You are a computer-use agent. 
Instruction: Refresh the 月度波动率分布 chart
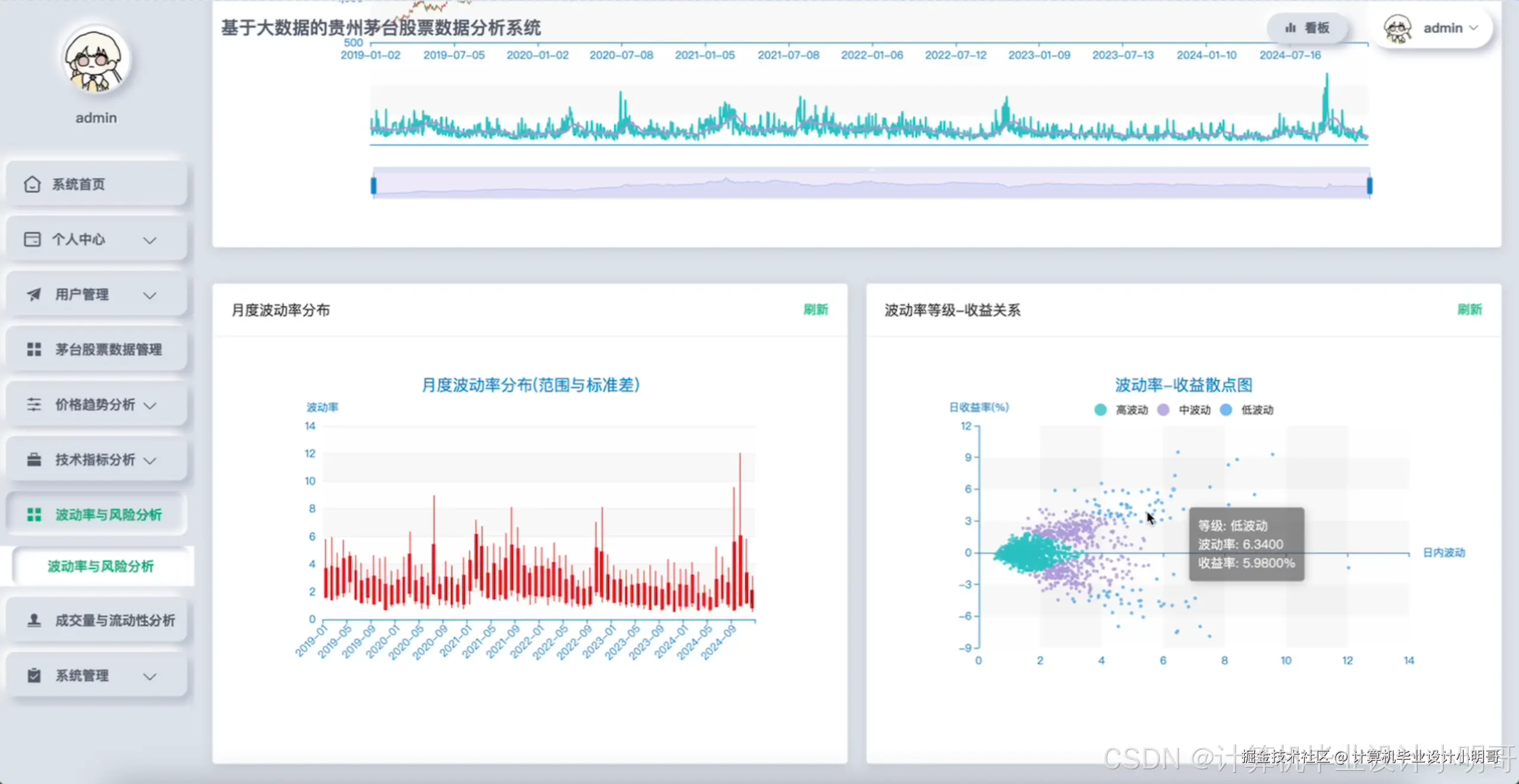[x=816, y=310]
